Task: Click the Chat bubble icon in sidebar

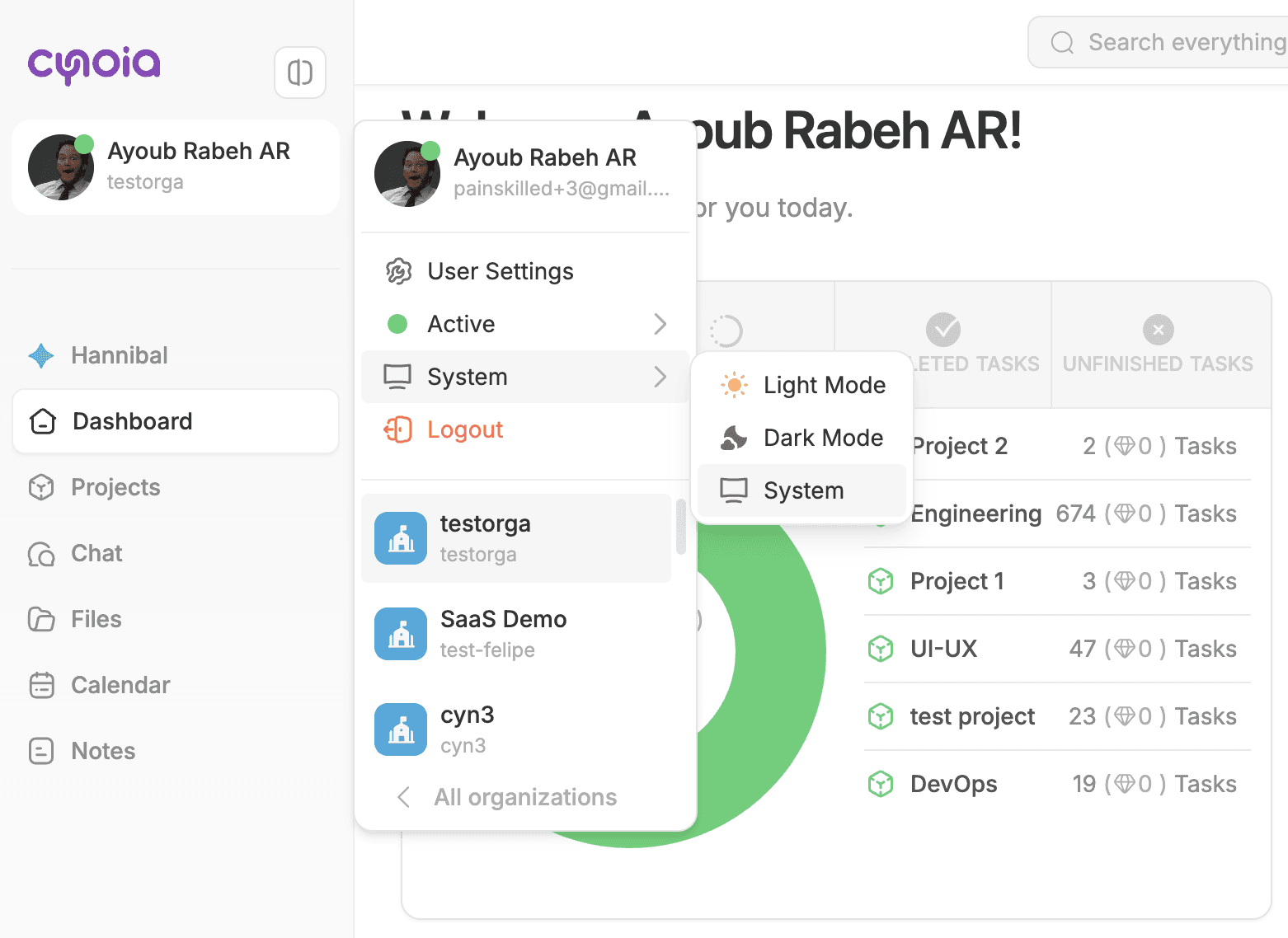Action: 41,553
